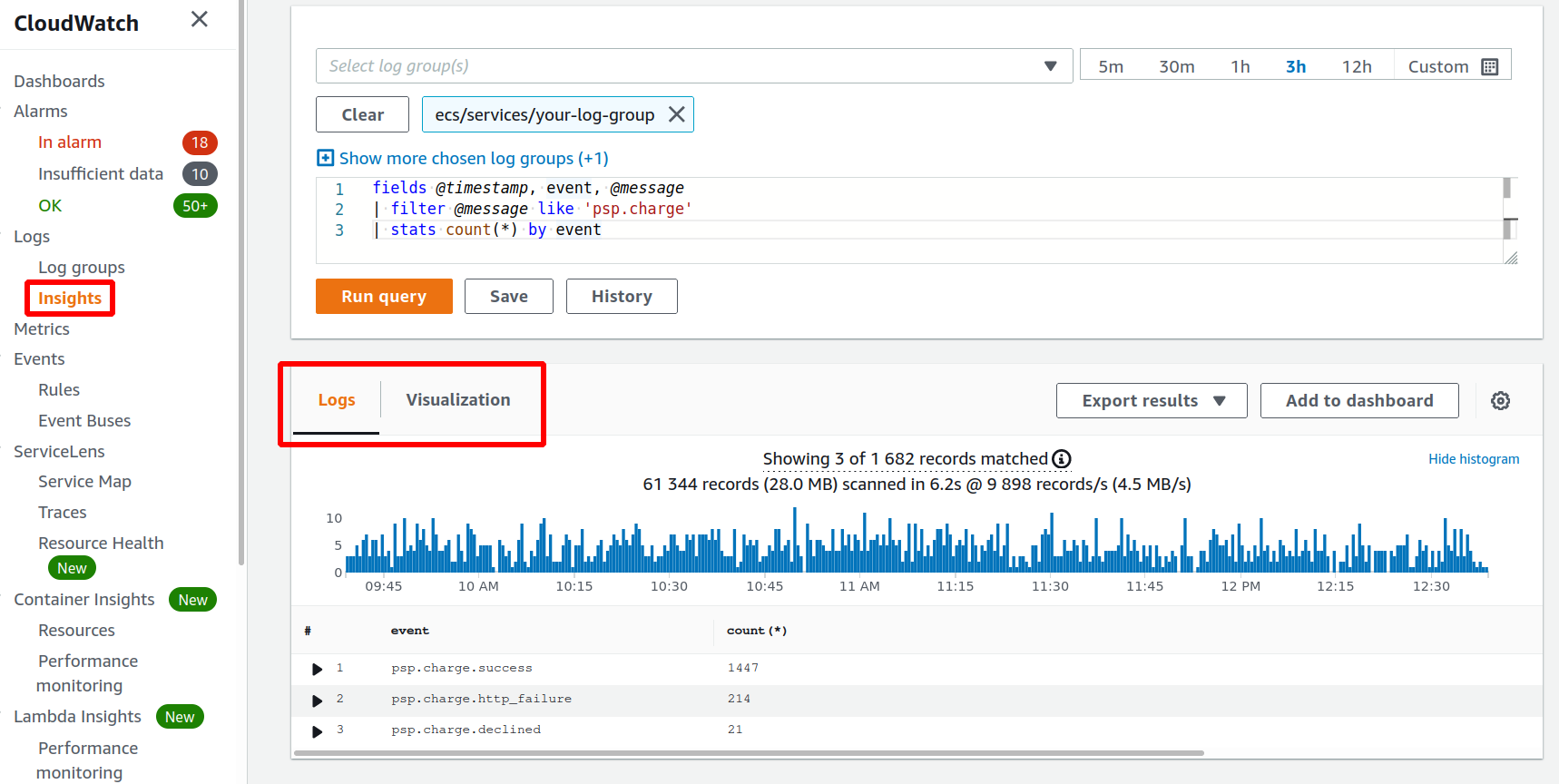Click the plus icon for more log groups
Image resolution: width=1559 pixels, height=784 pixels.
pos(325,158)
